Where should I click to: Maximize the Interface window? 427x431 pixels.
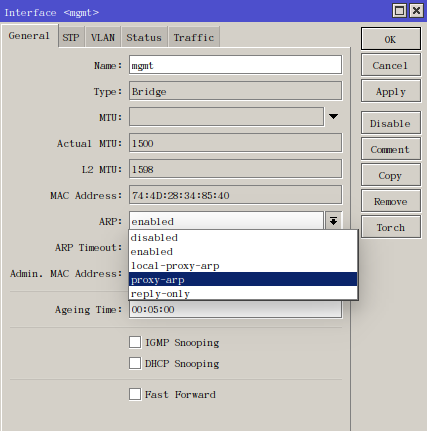400,11
